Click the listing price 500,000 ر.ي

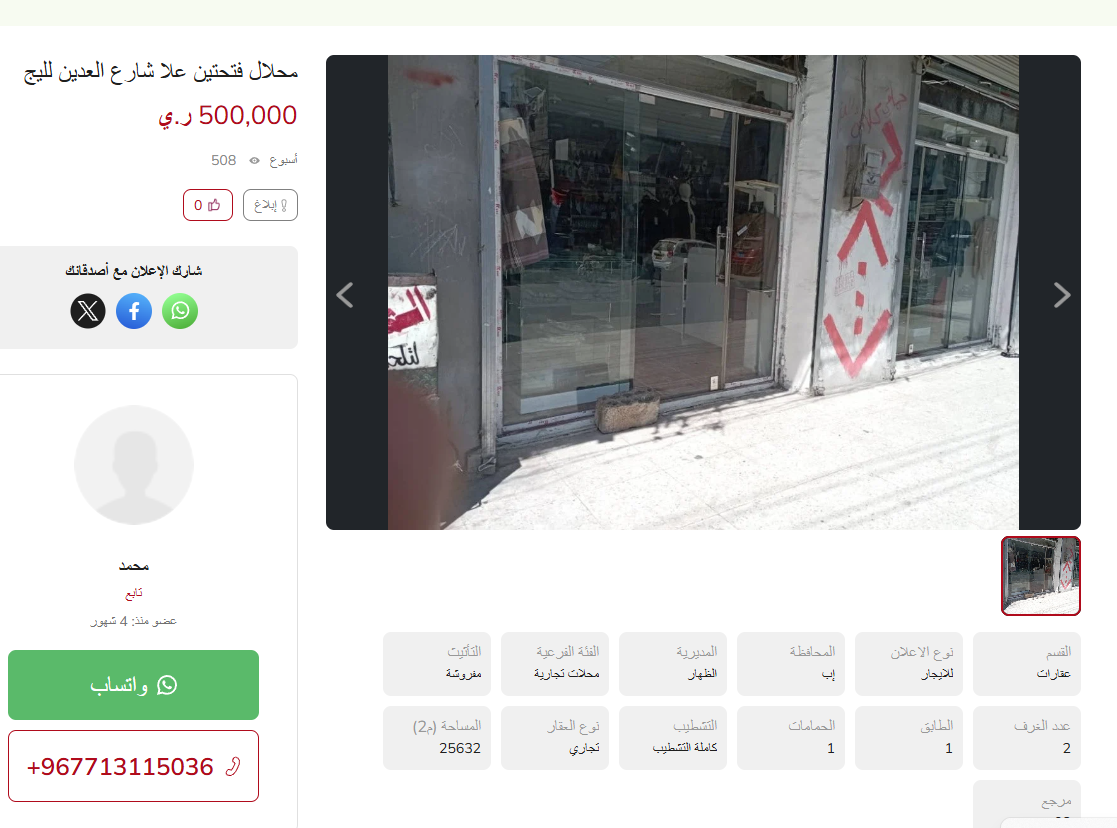click(227, 115)
